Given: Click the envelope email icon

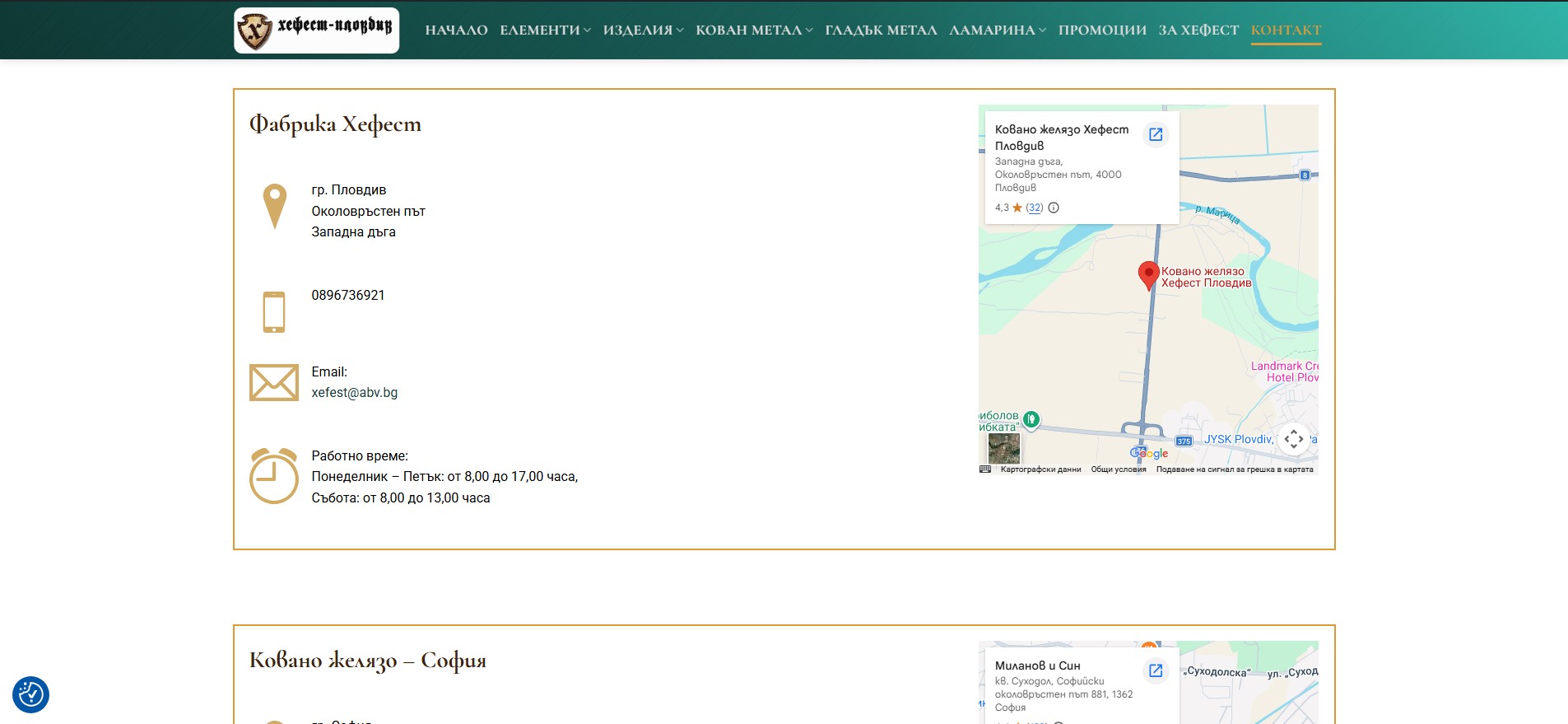Looking at the screenshot, I should click(x=274, y=383).
